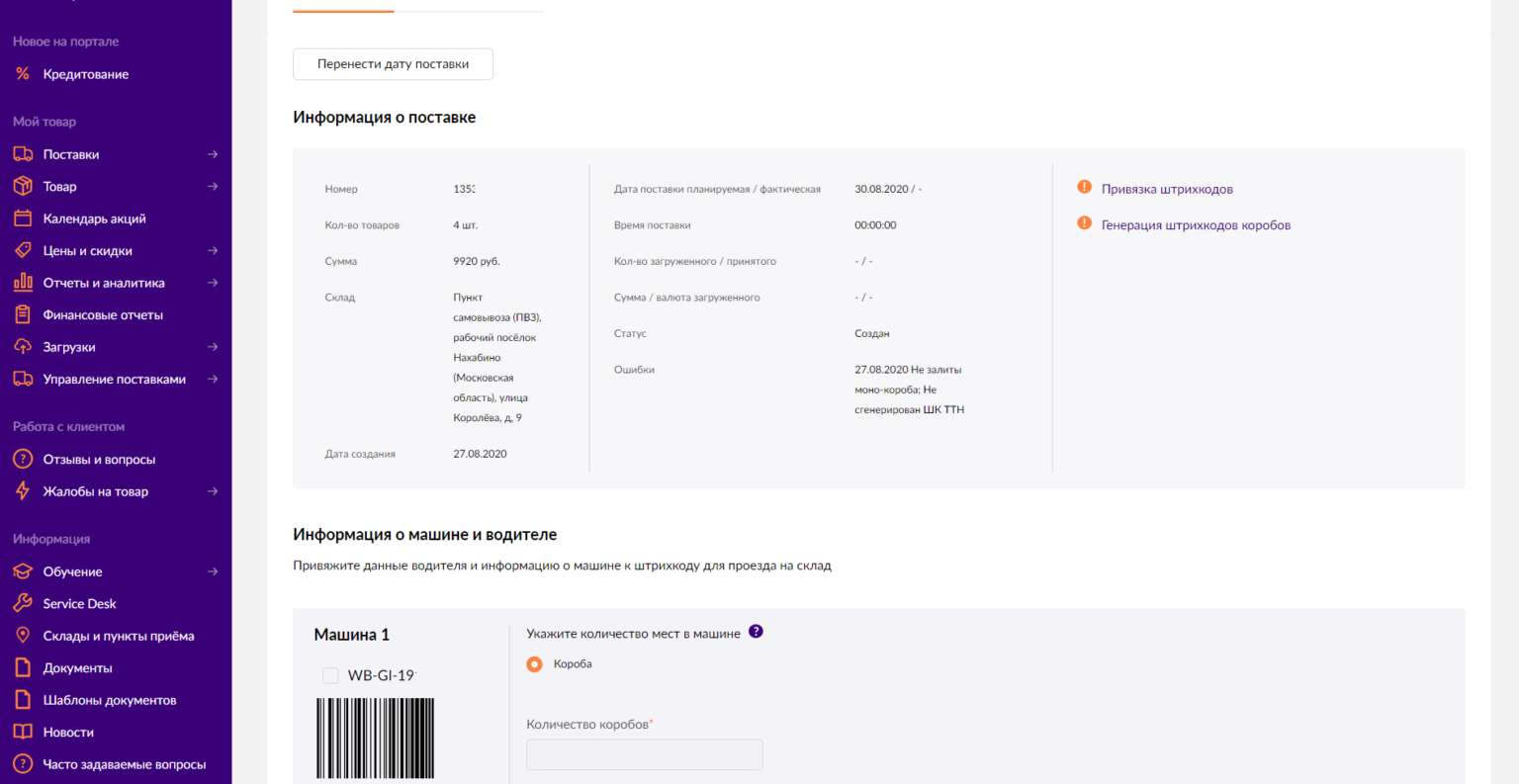The image size is (1519, 784).
Task: Click the creation date 27.08.2020
Action: tap(480, 454)
